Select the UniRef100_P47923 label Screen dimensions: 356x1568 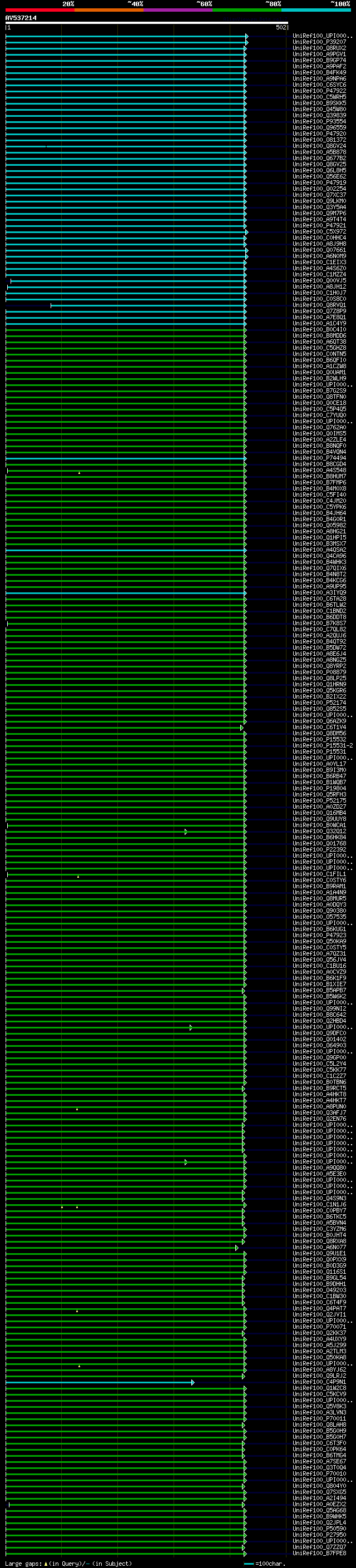coord(319,936)
